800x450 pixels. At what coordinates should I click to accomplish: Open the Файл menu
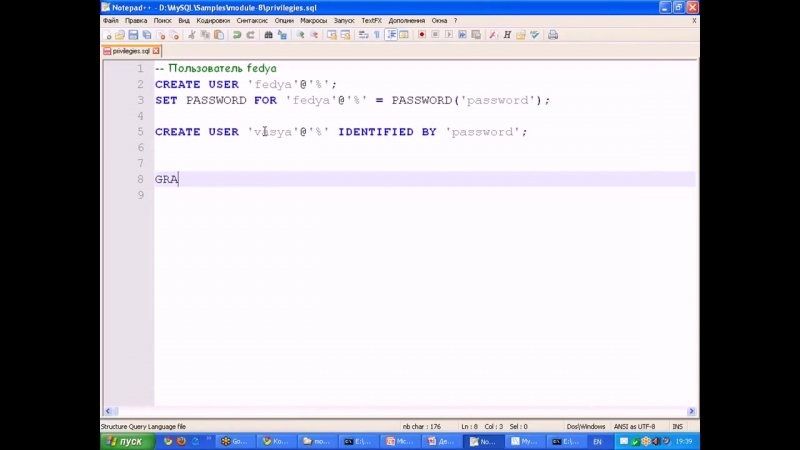coord(110,20)
